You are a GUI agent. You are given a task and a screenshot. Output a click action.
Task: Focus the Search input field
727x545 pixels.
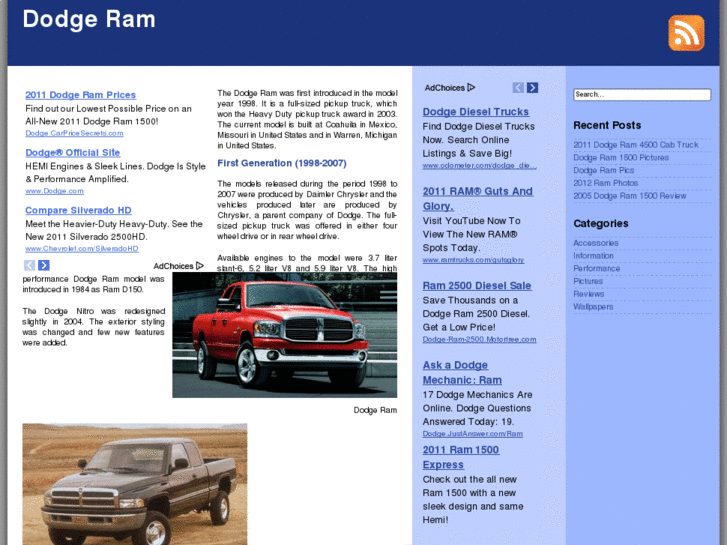(x=642, y=95)
